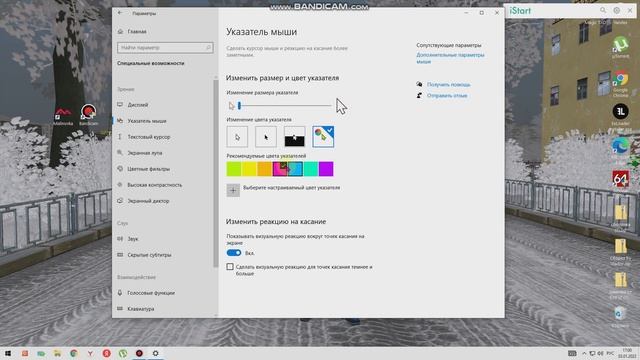Choose the white pointer color option

tap(237, 137)
